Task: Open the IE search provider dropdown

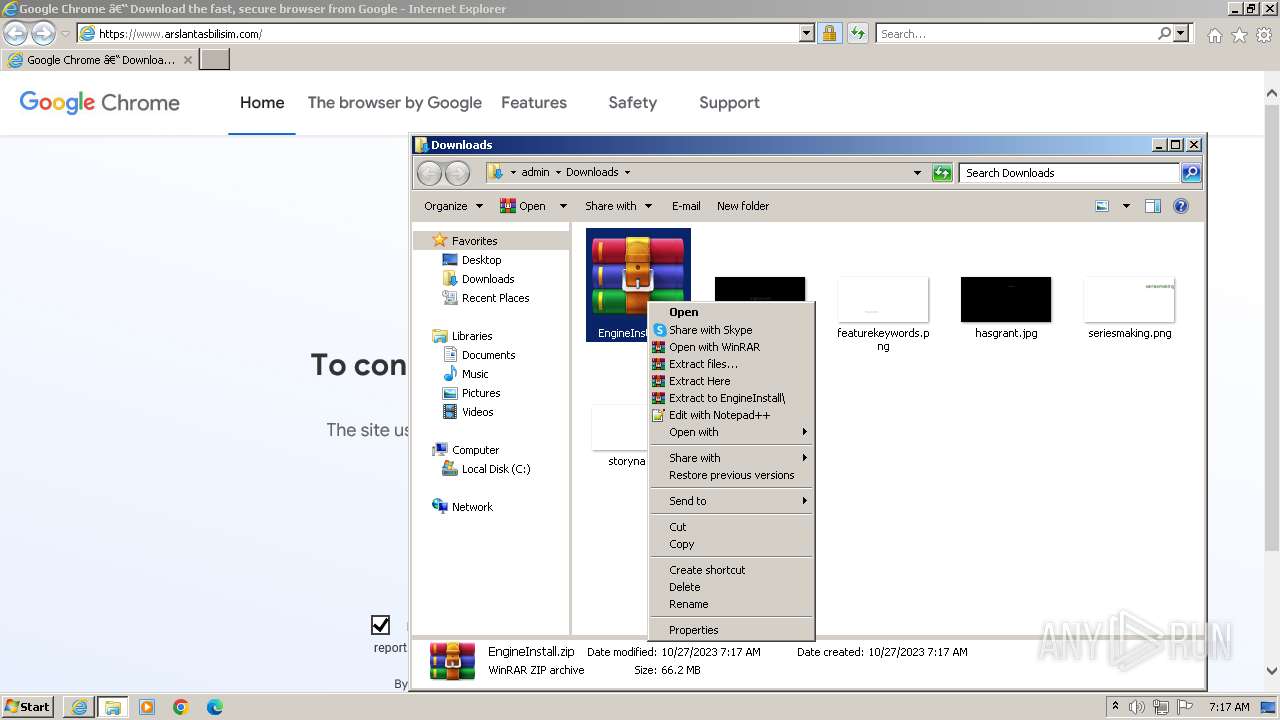Action: point(1181,33)
